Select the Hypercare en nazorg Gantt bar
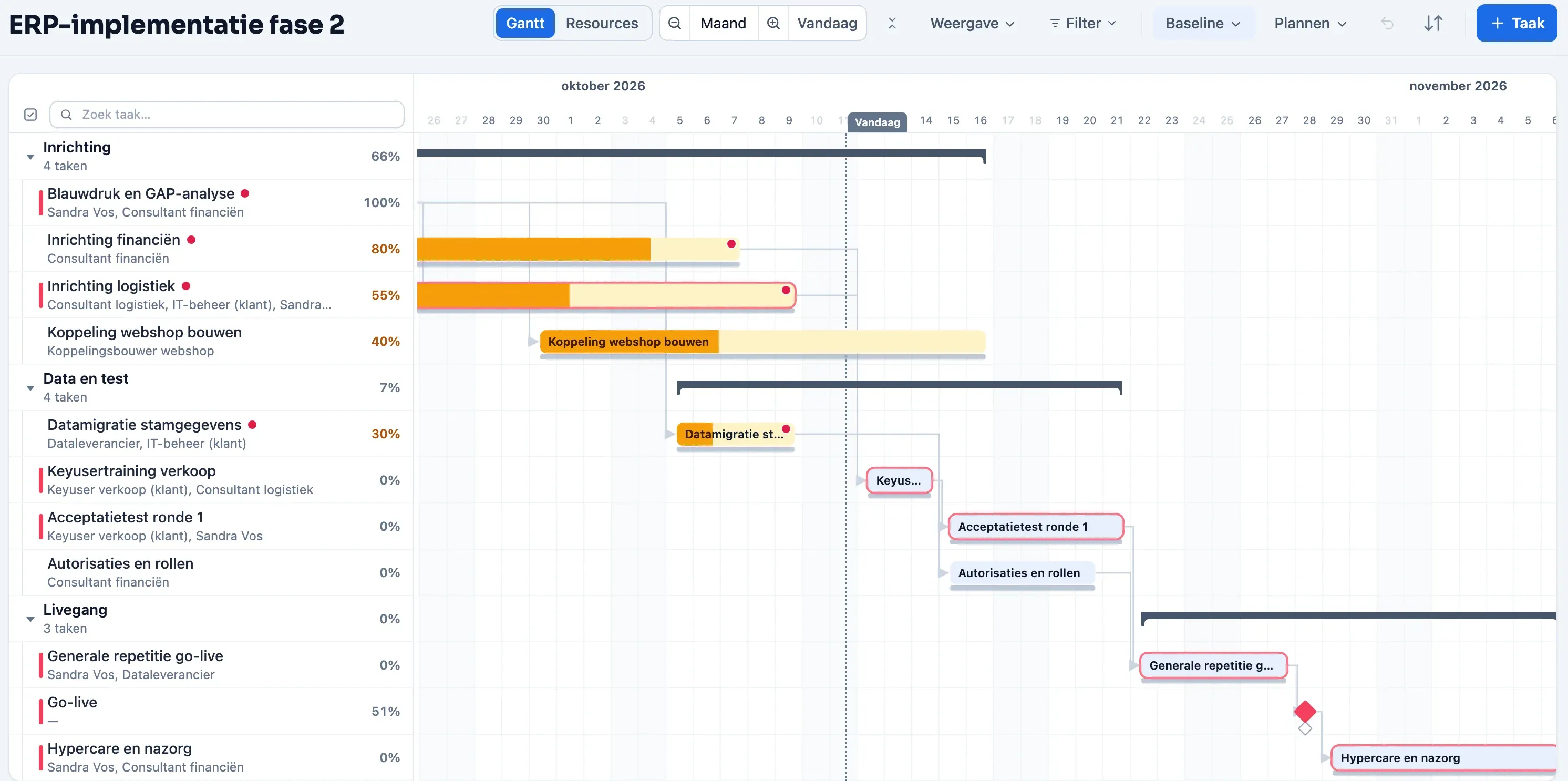The height and width of the screenshot is (781, 1568). pyautogui.click(x=1444, y=758)
